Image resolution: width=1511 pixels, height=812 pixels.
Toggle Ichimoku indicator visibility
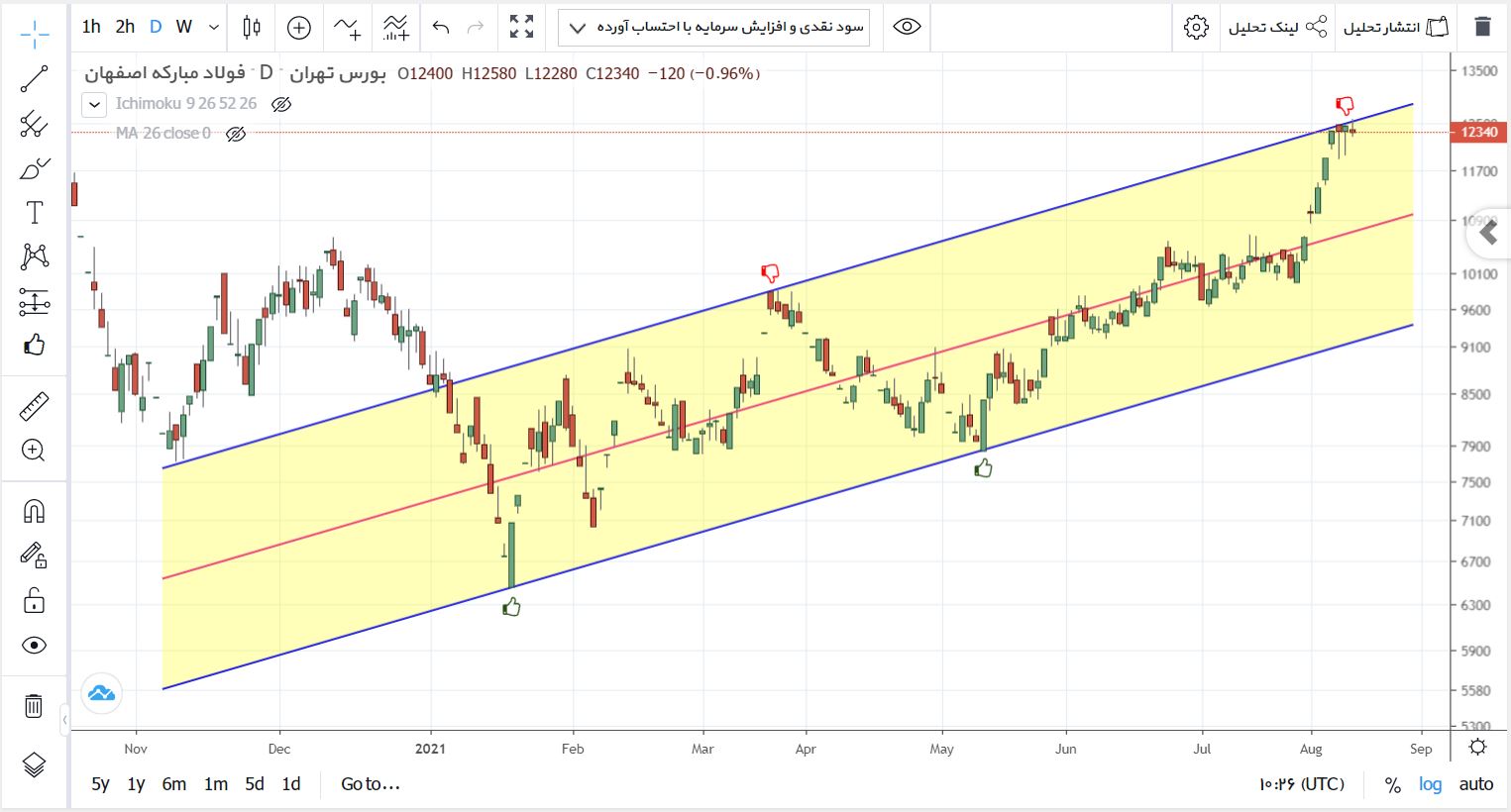(x=281, y=104)
